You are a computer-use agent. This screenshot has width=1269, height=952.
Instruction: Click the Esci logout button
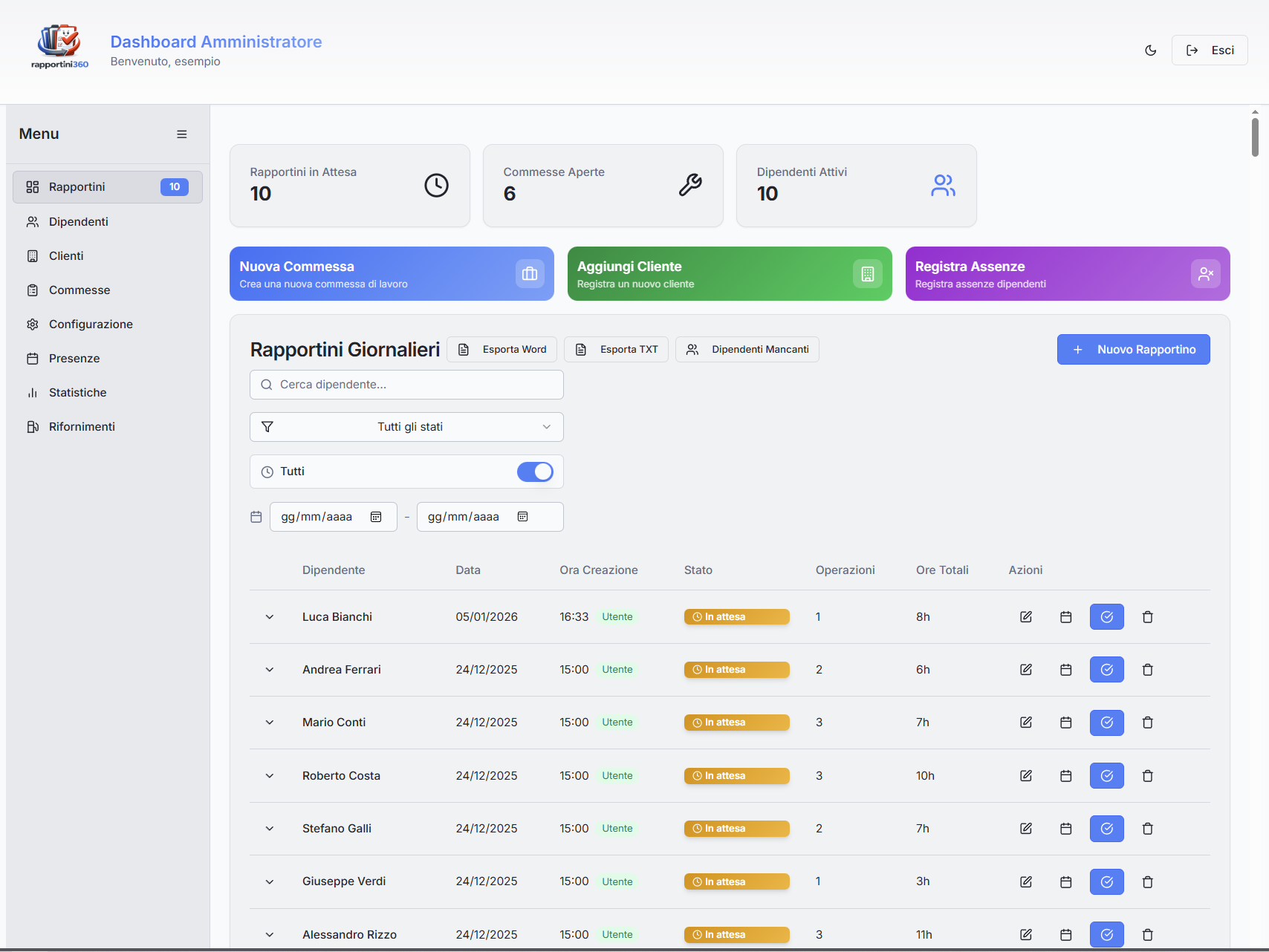1210,50
